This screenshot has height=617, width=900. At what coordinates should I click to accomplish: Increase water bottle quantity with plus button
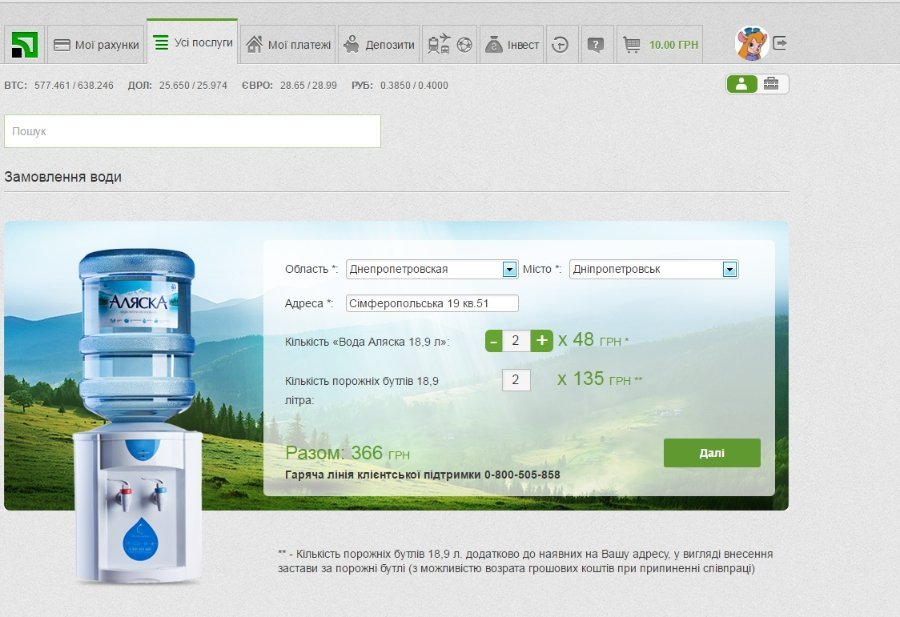point(541,341)
